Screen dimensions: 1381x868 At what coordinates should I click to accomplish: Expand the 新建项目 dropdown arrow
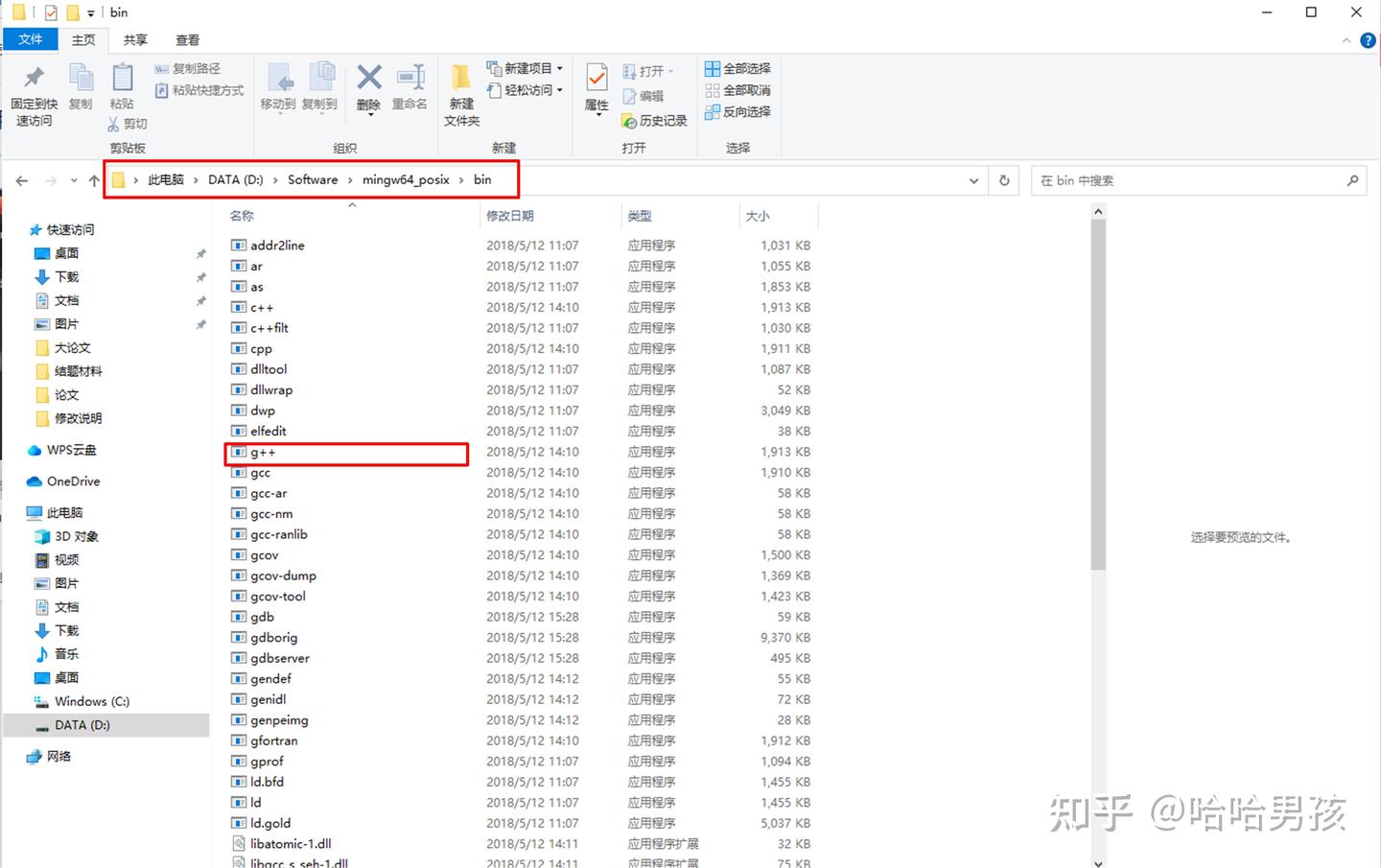560,68
